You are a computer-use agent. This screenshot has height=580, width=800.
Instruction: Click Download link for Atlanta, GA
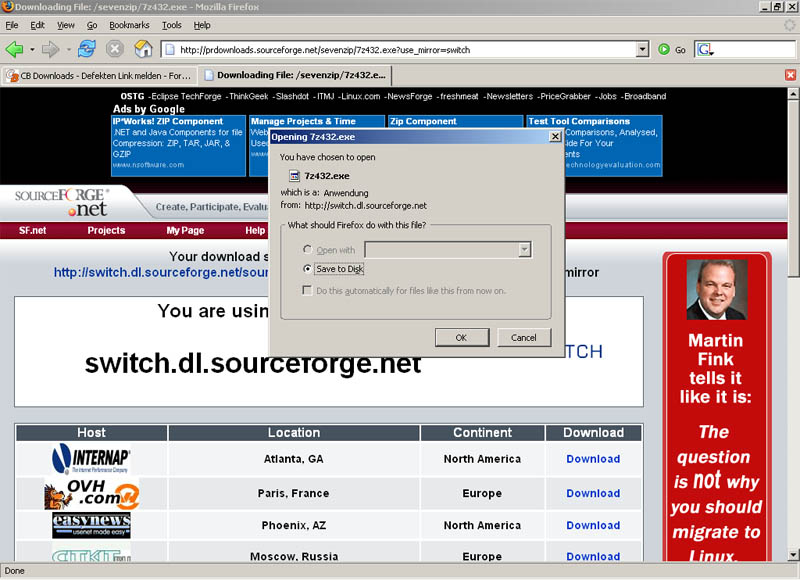[x=593, y=459]
